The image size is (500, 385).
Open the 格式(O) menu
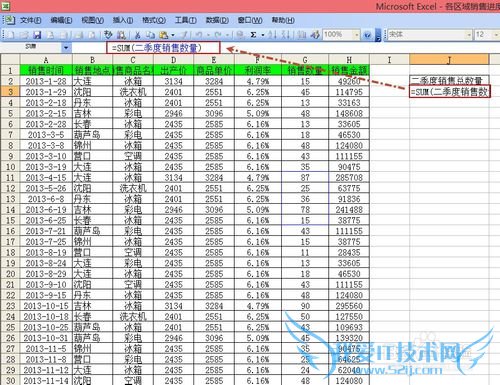(154, 20)
